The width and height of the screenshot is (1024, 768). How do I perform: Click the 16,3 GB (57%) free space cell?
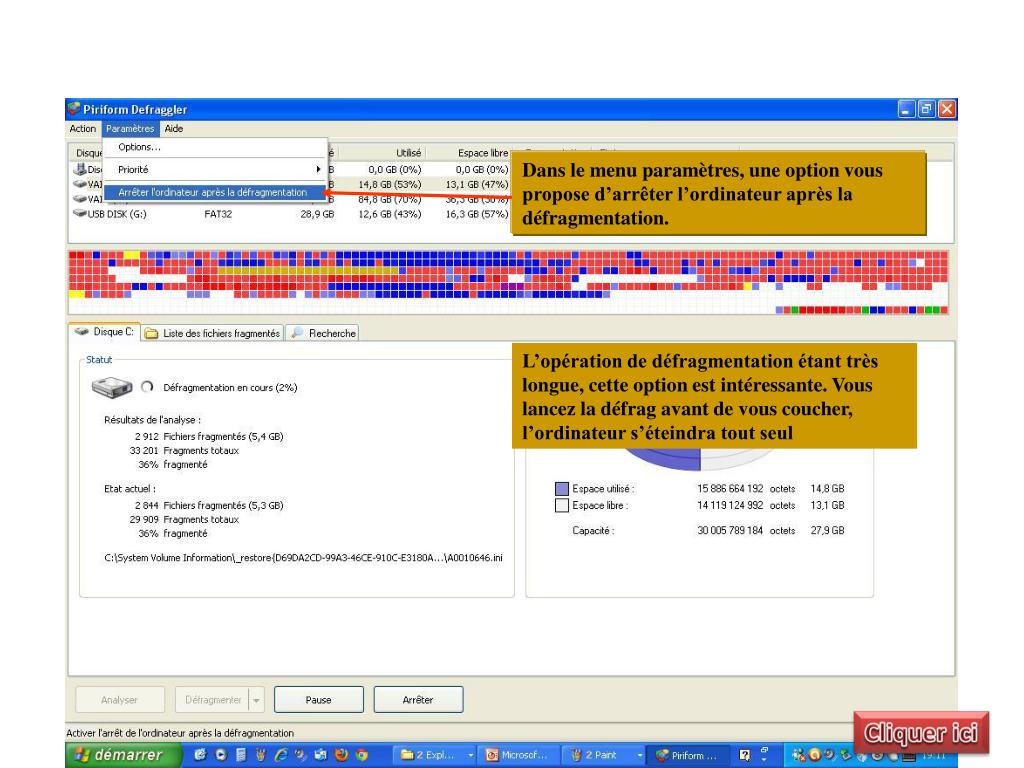coord(477,214)
